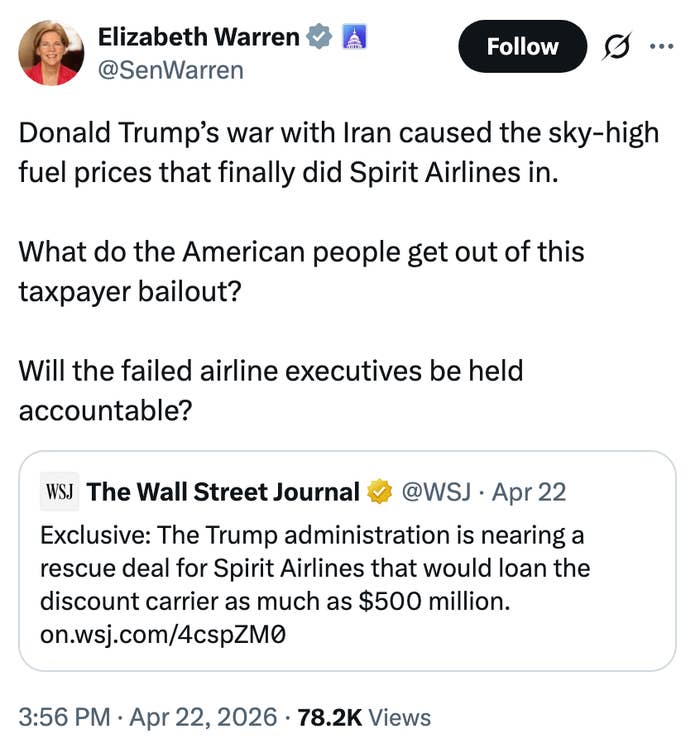Open the @SenWarren handle link

(x=170, y=71)
